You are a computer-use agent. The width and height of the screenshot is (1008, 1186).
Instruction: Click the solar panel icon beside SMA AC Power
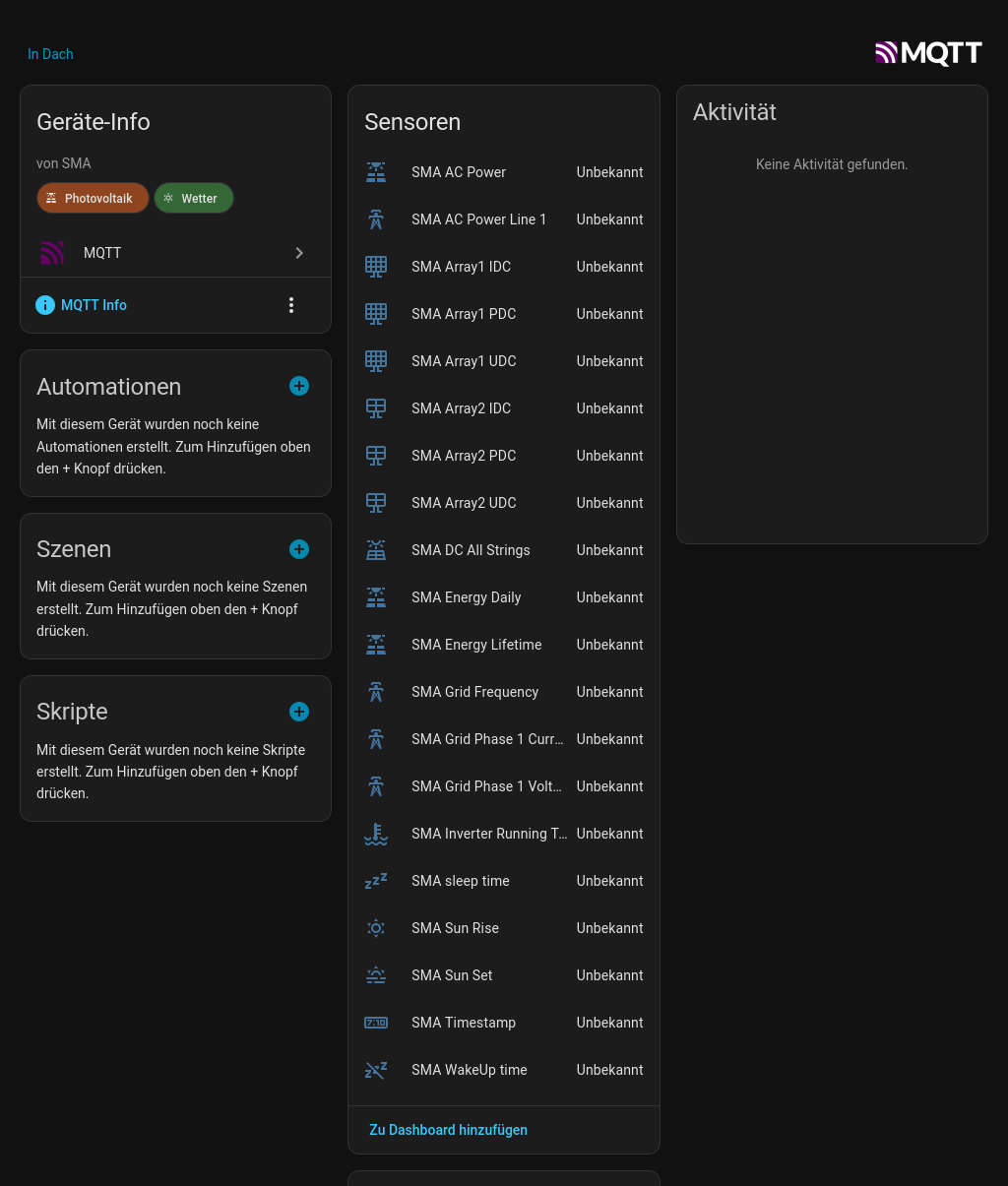click(376, 172)
